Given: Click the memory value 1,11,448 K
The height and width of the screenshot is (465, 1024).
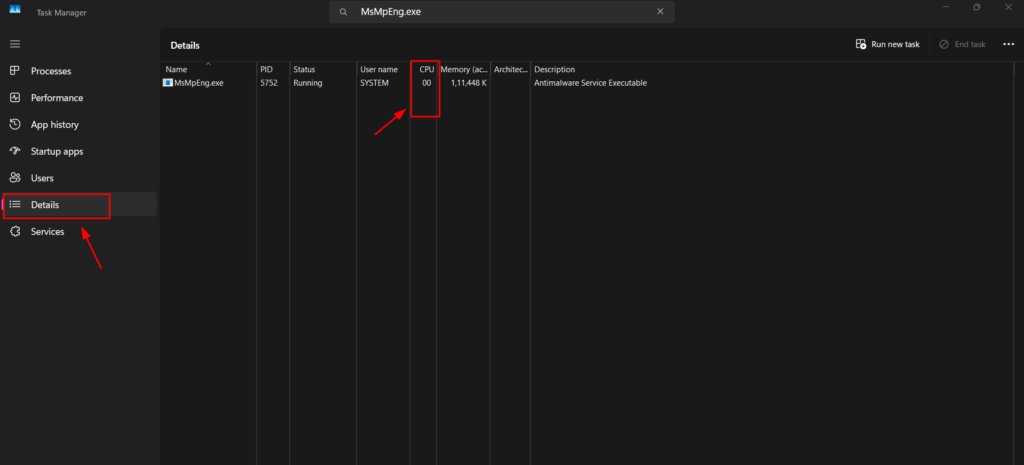Looking at the screenshot, I should [x=468, y=83].
